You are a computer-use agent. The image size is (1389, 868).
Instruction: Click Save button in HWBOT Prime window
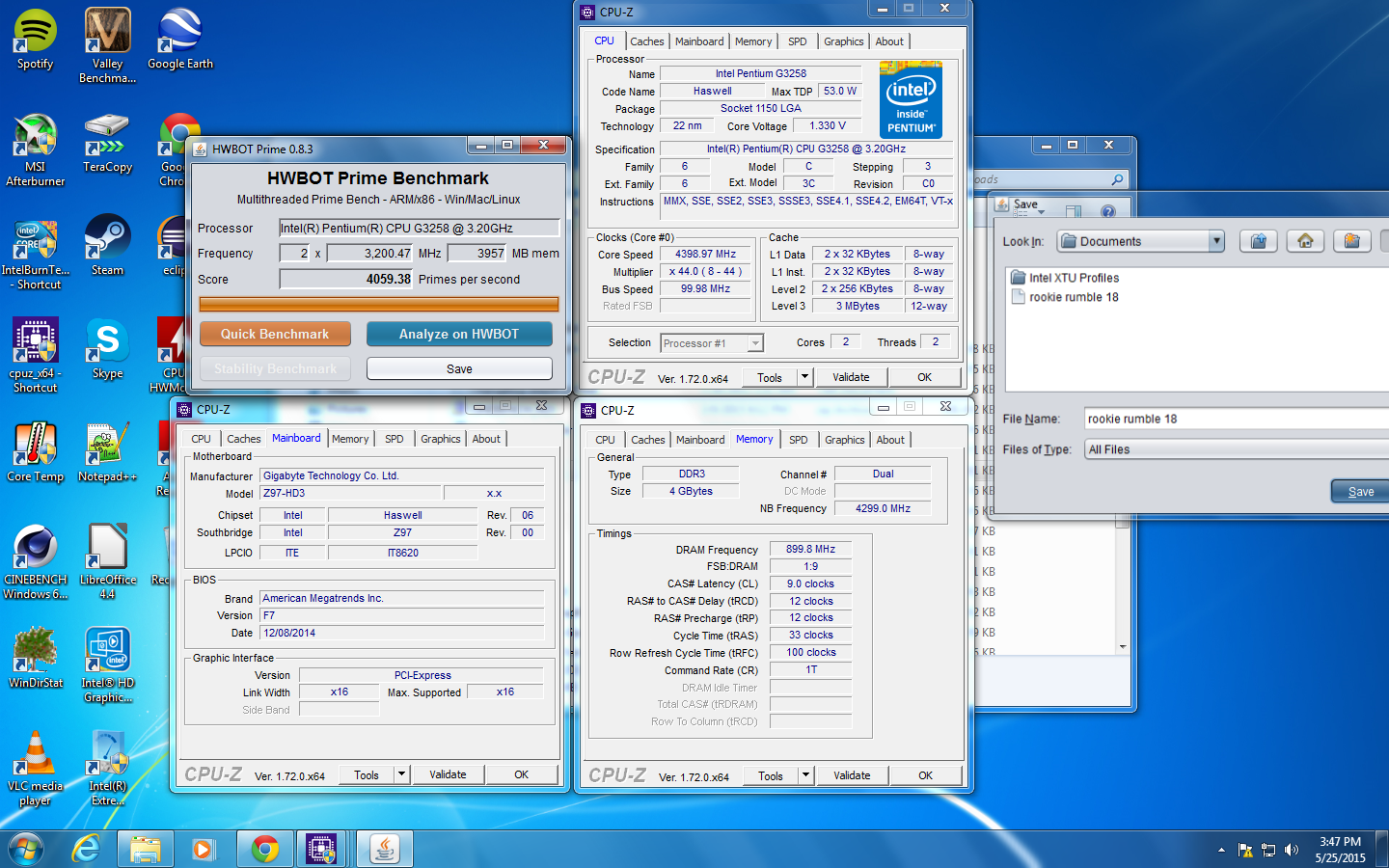point(459,369)
